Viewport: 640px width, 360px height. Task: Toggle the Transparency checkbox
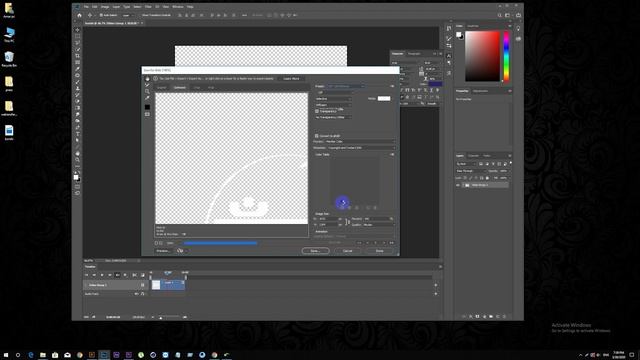pyautogui.click(x=317, y=111)
